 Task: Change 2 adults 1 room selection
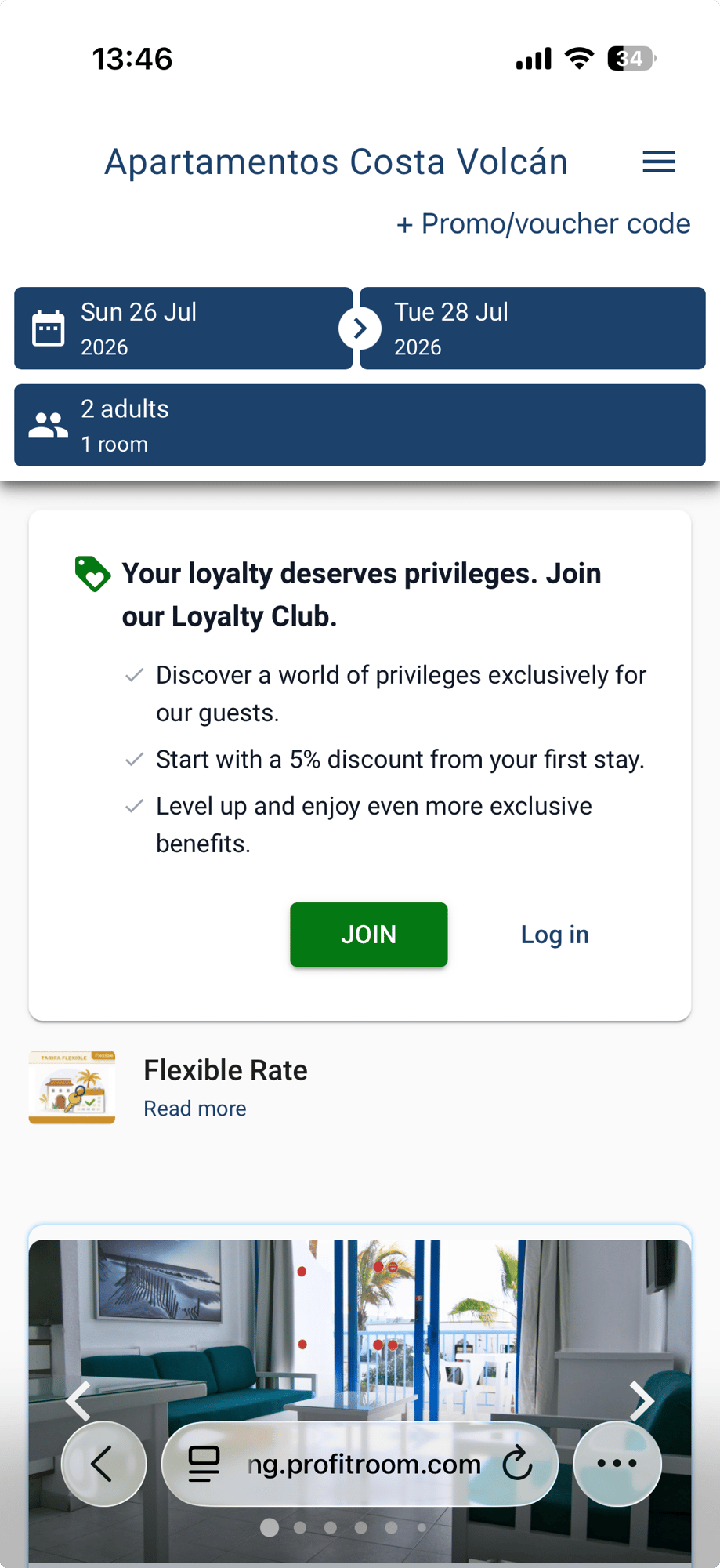pos(360,425)
